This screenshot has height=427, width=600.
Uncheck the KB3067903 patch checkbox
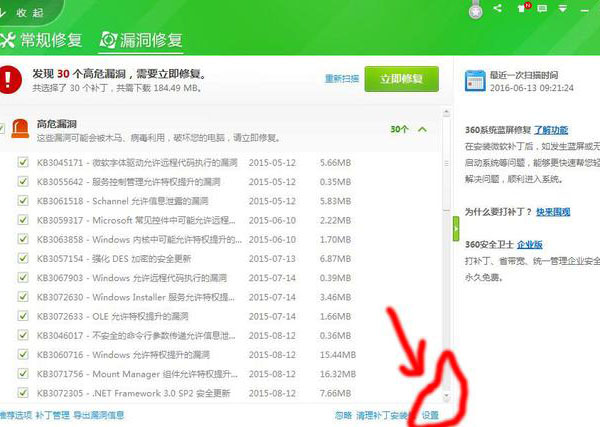(23, 277)
